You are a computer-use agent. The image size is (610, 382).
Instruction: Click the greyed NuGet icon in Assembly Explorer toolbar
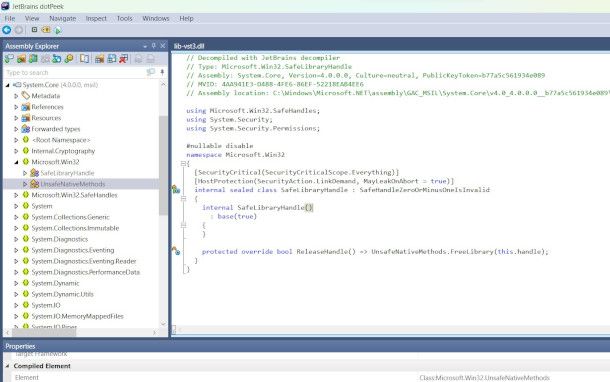pyautogui.click(x=45, y=59)
